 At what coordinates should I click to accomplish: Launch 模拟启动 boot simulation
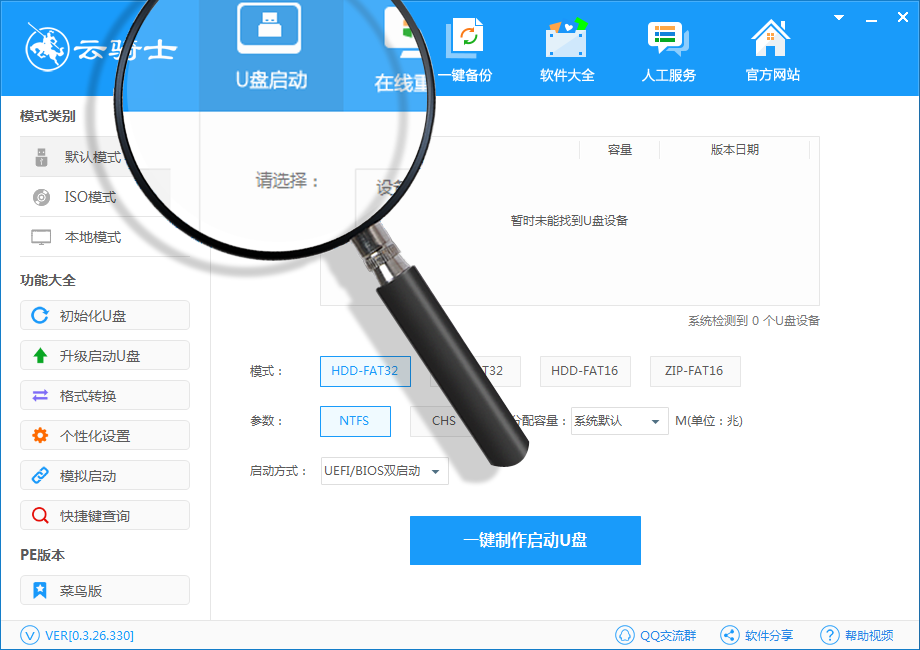click(x=104, y=475)
